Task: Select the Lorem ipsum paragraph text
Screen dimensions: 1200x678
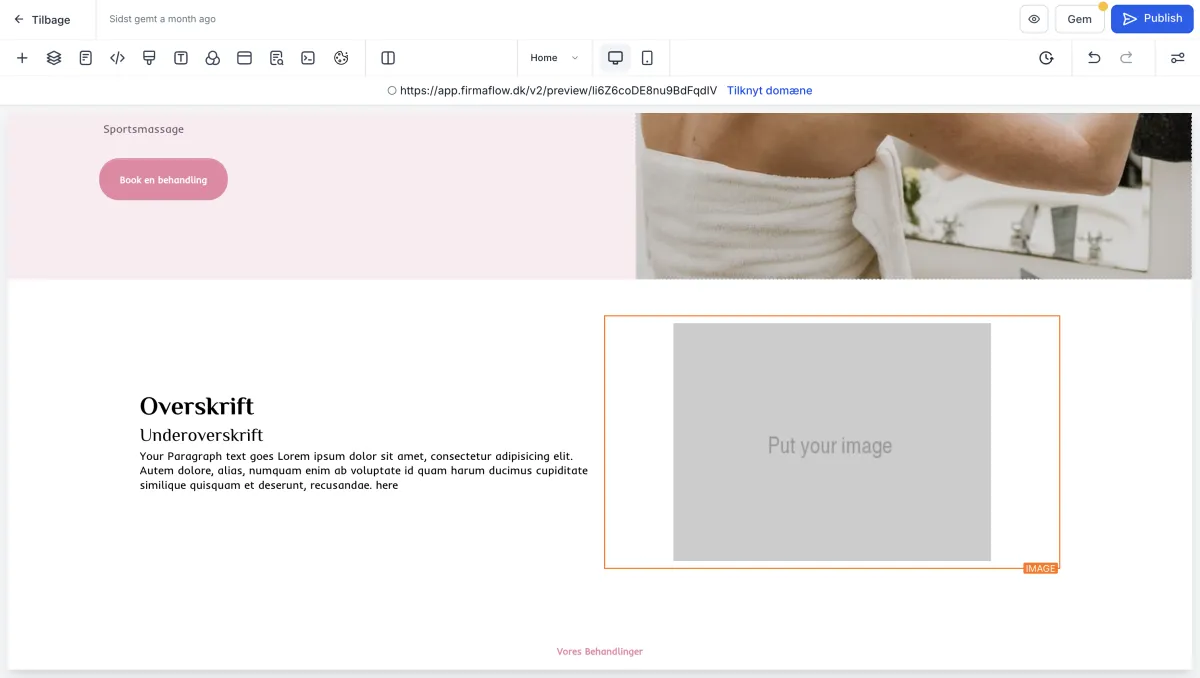Action: click(364, 471)
